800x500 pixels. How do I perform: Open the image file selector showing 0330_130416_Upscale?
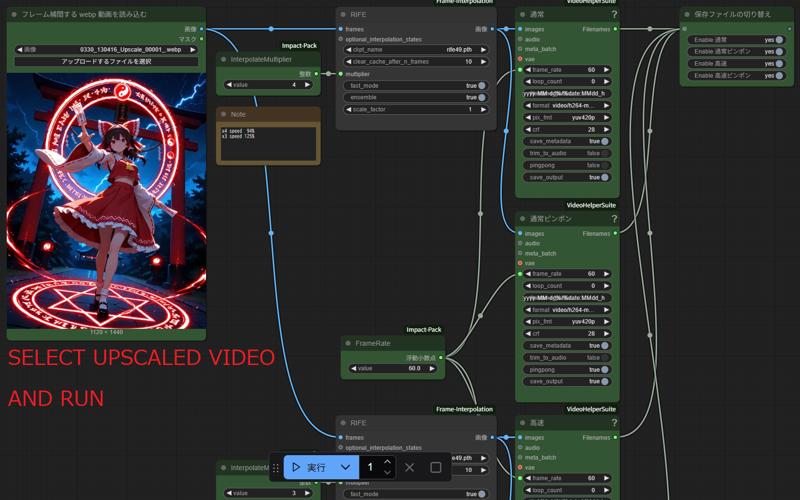click(106, 49)
